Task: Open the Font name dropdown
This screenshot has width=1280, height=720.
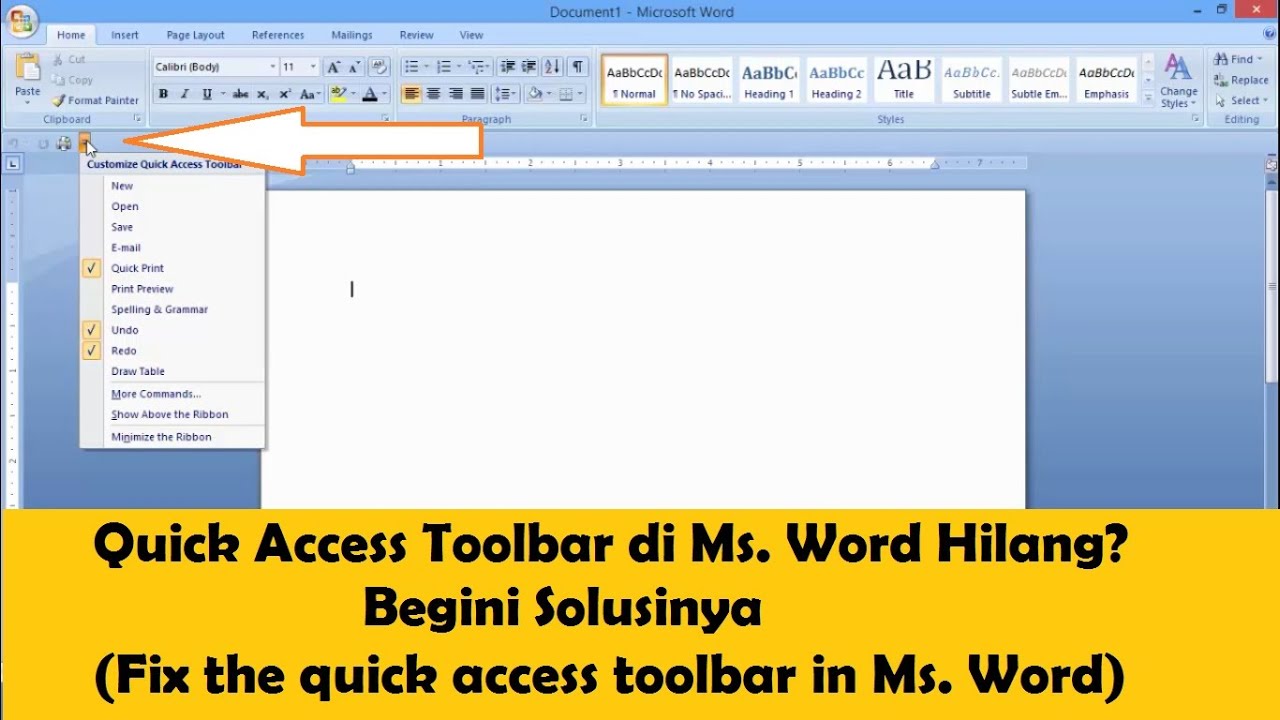Action: [x=273, y=67]
